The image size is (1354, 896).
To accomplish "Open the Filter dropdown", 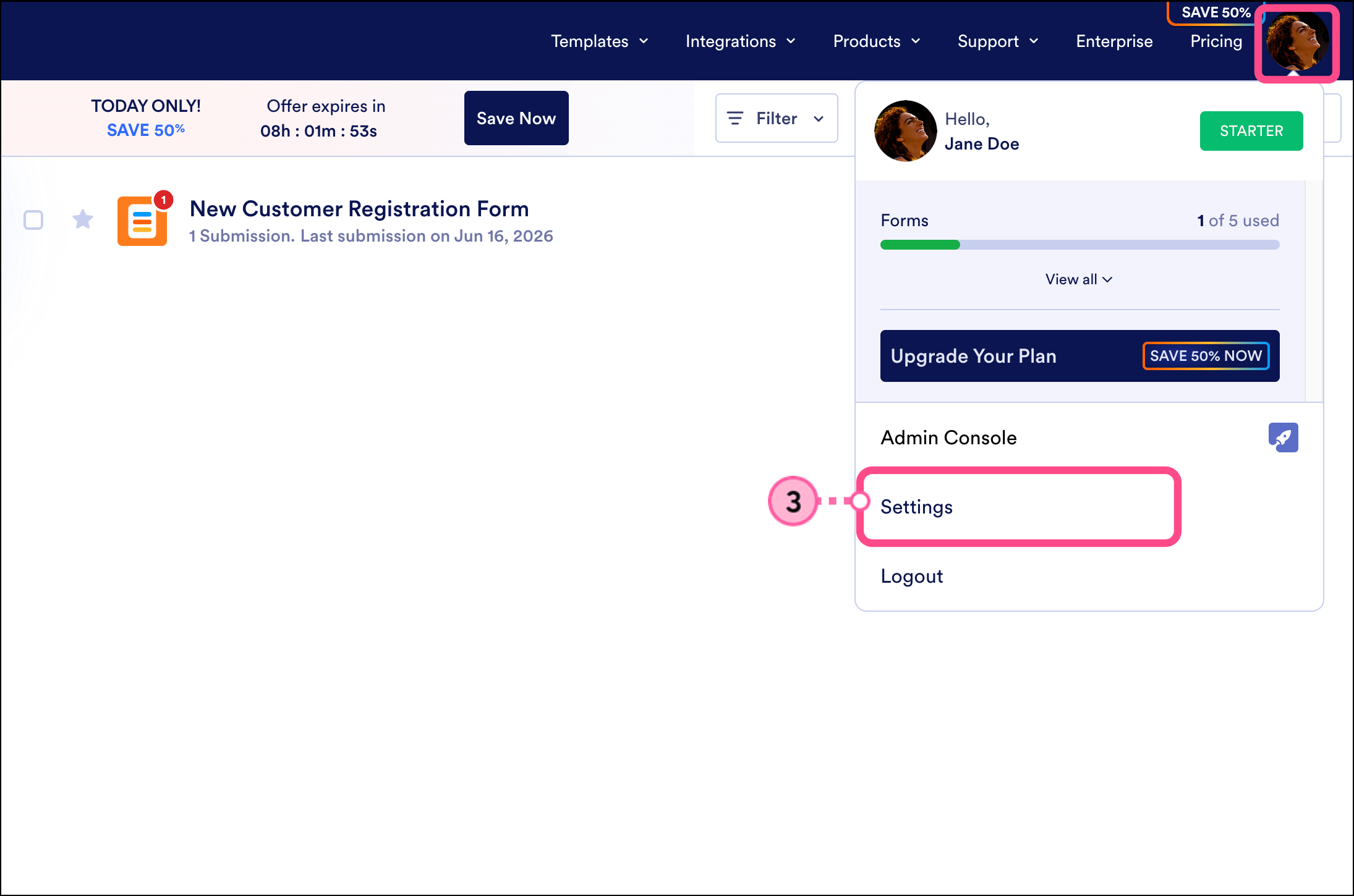I will pos(777,118).
